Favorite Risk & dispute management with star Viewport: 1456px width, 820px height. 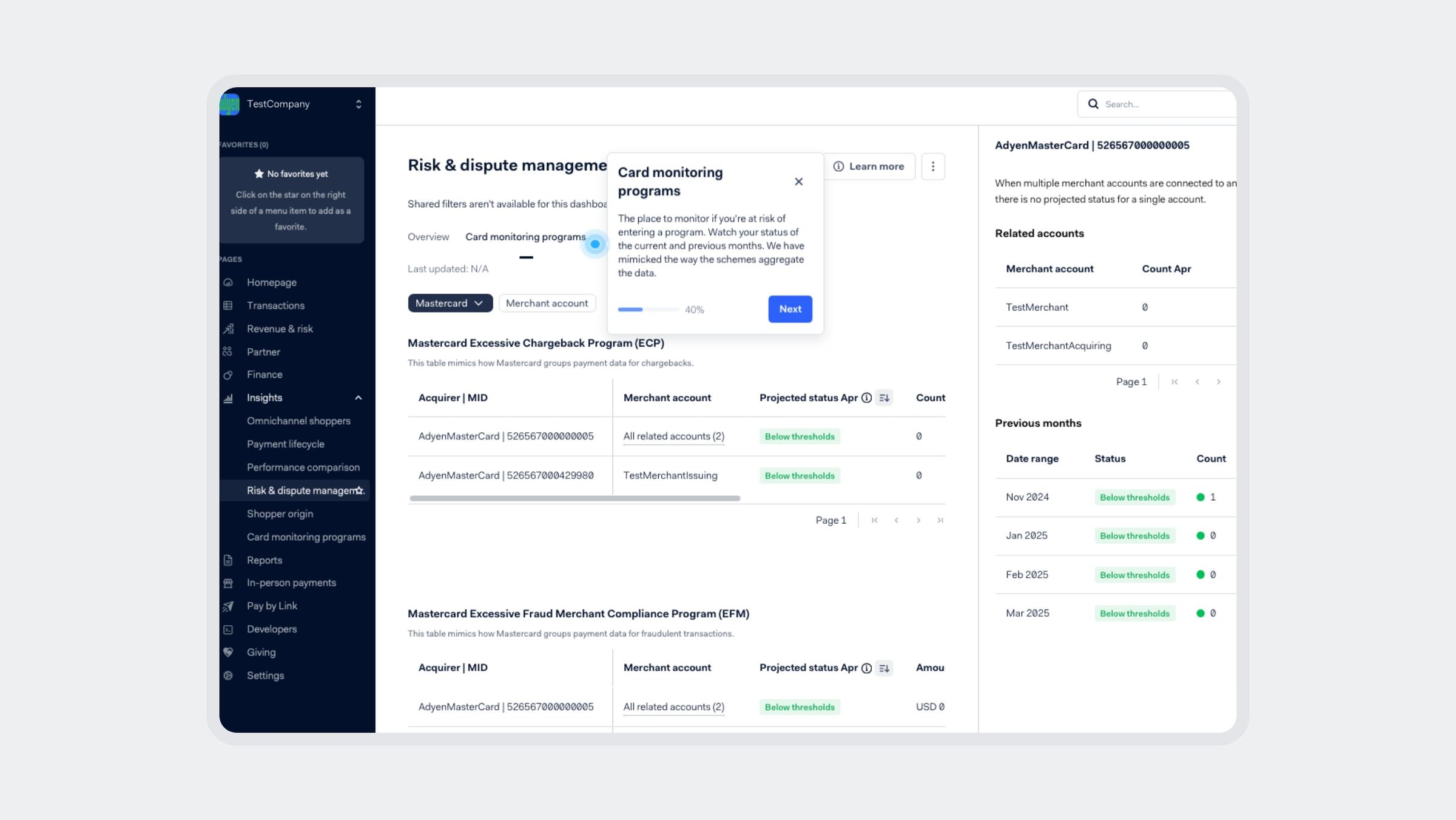tap(359, 490)
